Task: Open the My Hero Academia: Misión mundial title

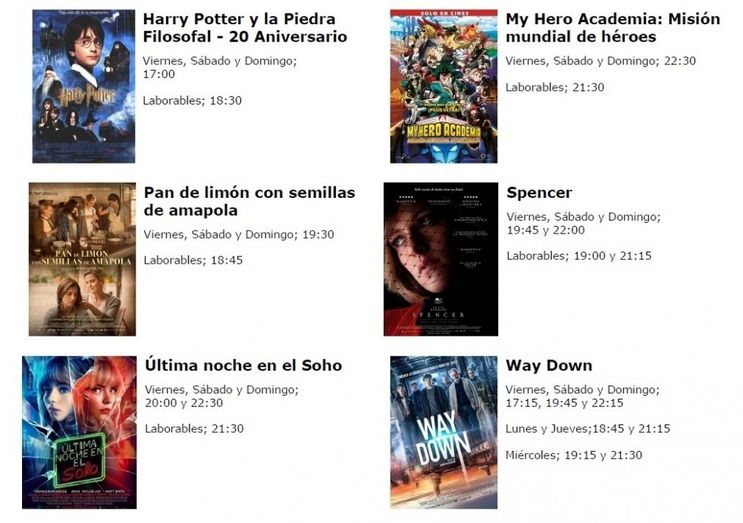Action: (613, 28)
